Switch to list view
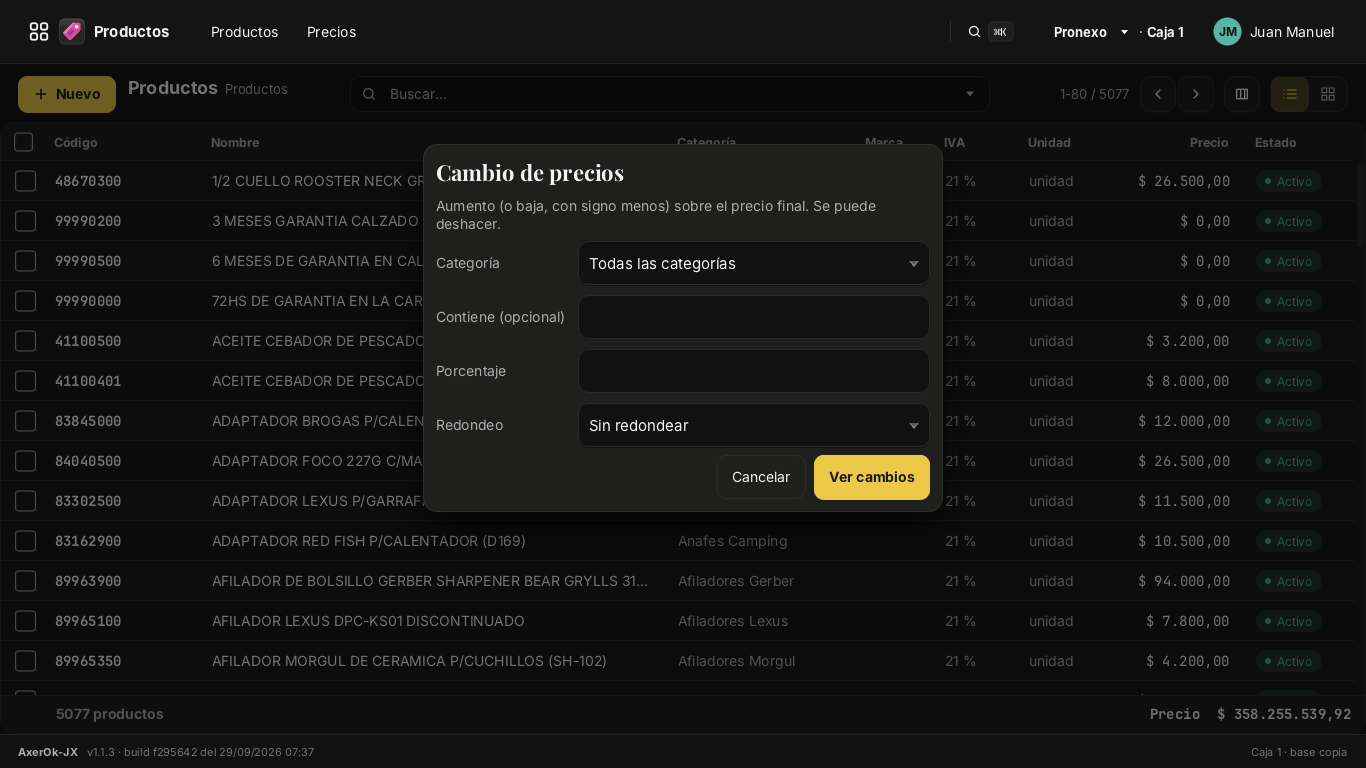 [1290, 94]
